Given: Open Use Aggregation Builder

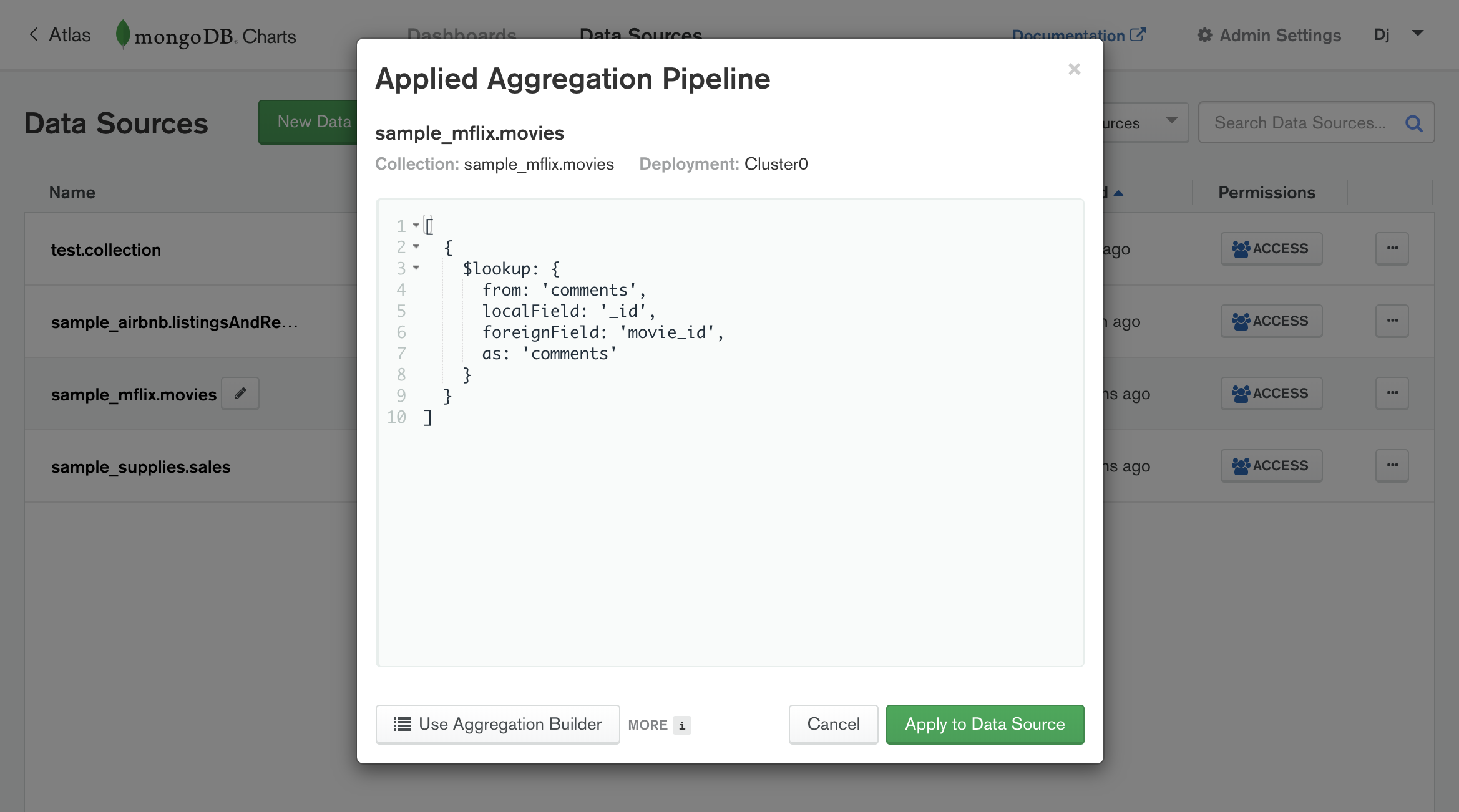Looking at the screenshot, I should pos(497,724).
